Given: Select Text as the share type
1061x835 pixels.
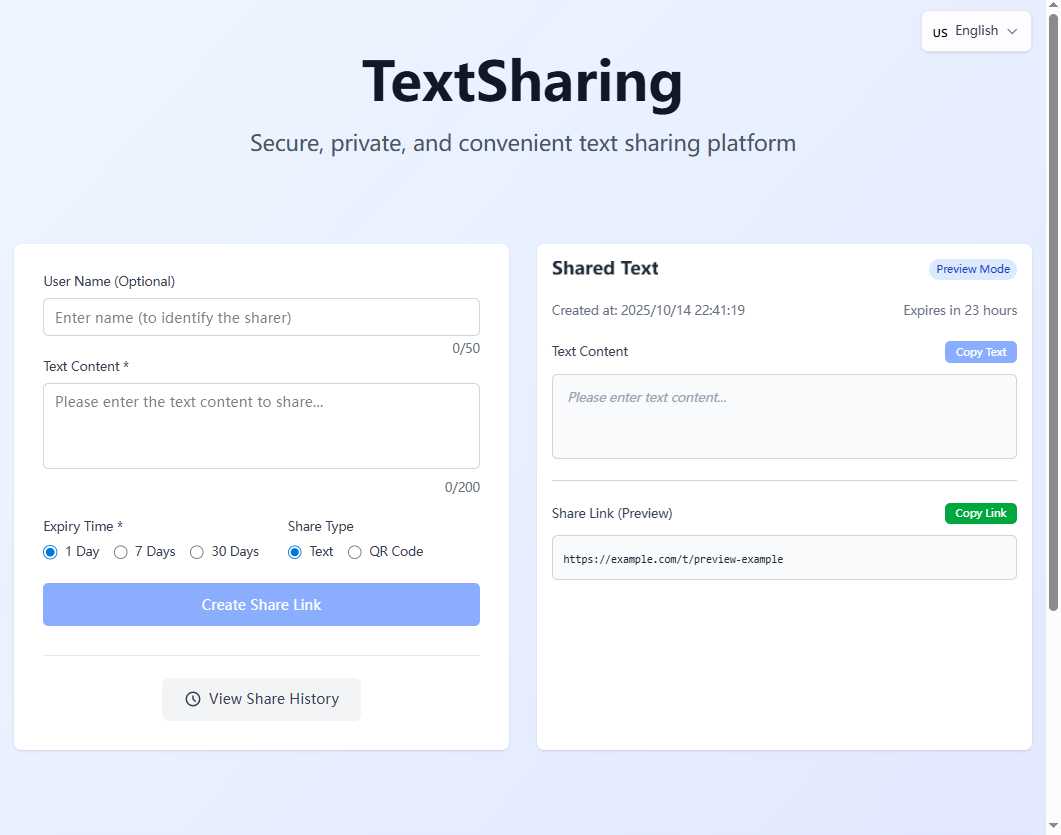Looking at the screenshot, I should [294, 552].
